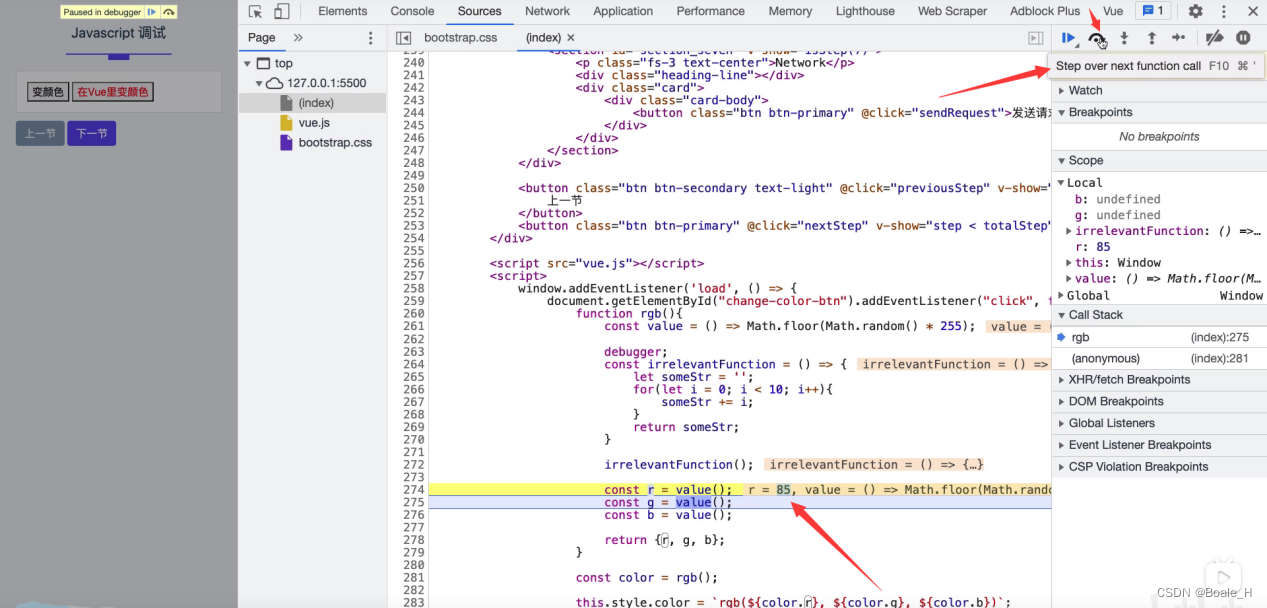Expand this: Window in Scope
Viewport: 1267px width, 608px height.
1070,263
